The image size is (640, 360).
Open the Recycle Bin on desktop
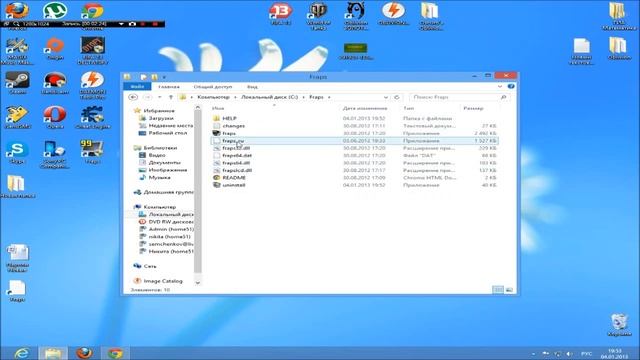click(x=619, y=325)
